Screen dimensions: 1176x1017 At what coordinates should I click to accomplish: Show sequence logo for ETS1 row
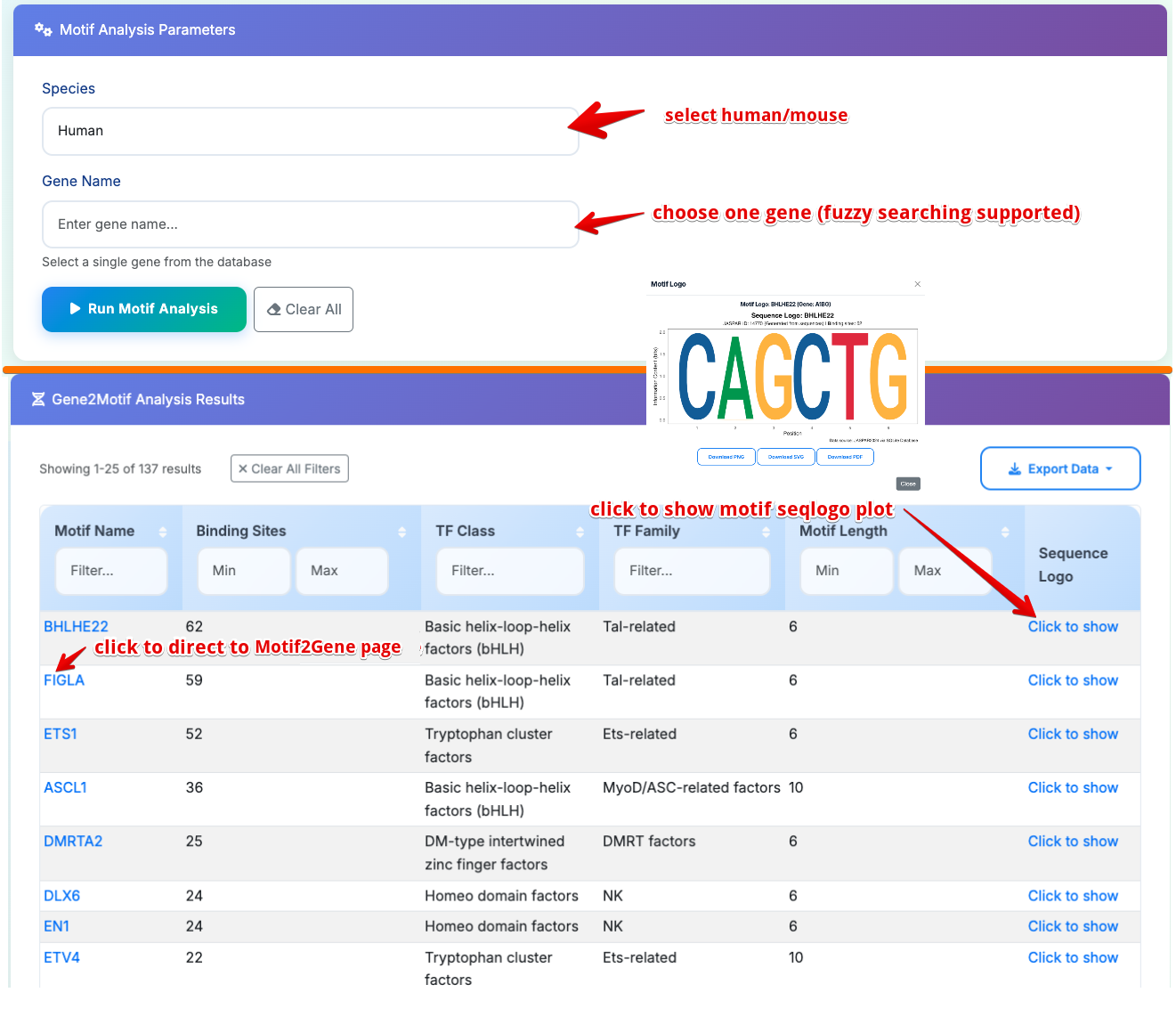(x=1073, y=735)
